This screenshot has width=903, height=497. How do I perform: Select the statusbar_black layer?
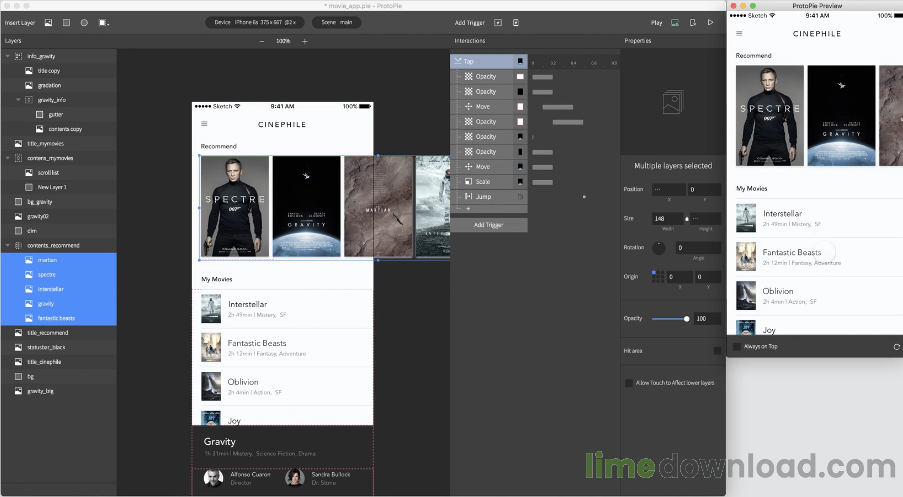coord(58,347)
